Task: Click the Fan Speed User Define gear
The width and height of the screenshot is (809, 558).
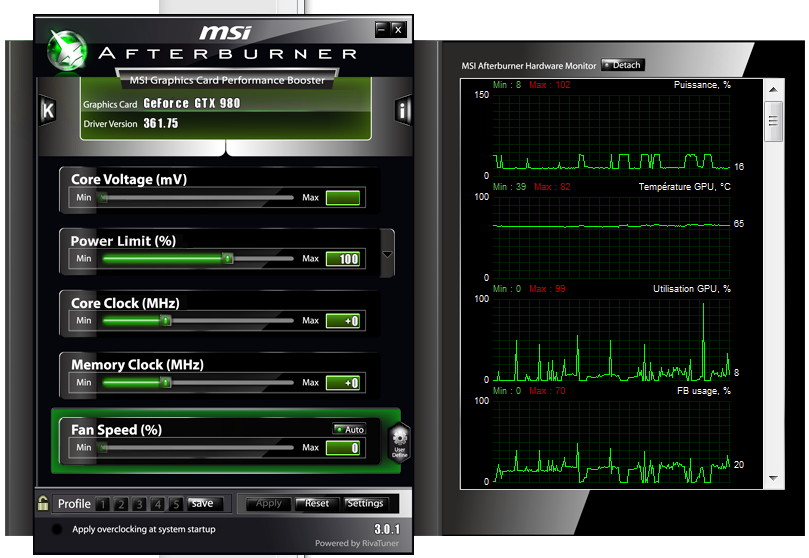Action: tap(399, 441)
